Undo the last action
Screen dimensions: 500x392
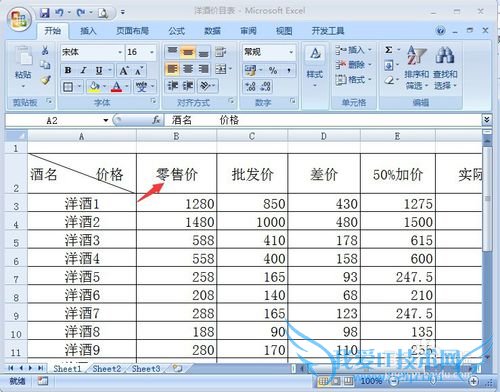point(59,13)
